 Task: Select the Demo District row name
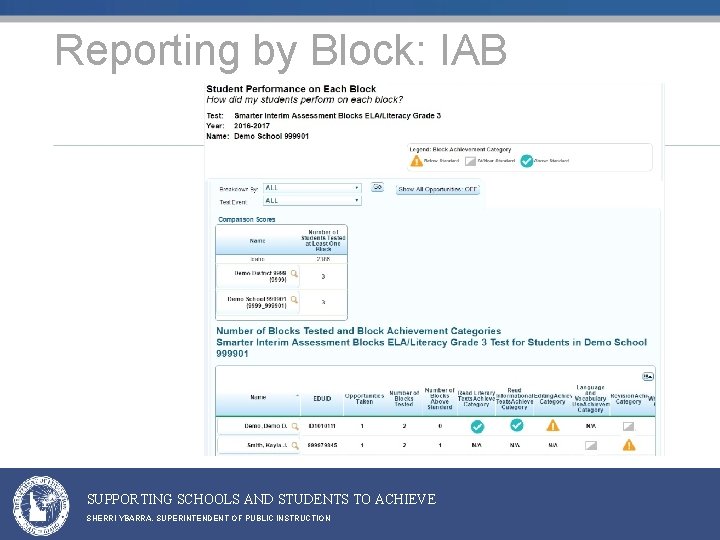coord(260,276)
